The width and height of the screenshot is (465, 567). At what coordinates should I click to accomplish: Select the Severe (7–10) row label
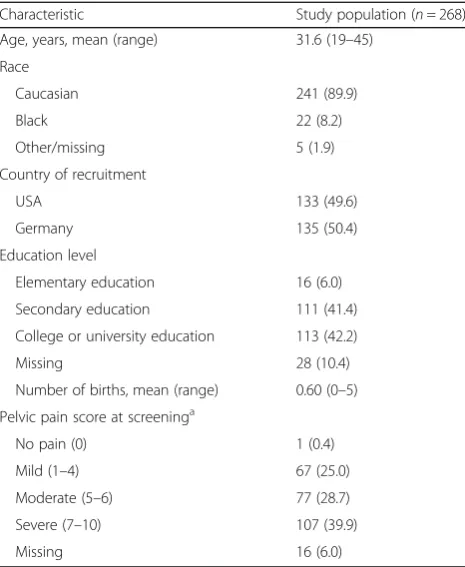pos(58,525)
